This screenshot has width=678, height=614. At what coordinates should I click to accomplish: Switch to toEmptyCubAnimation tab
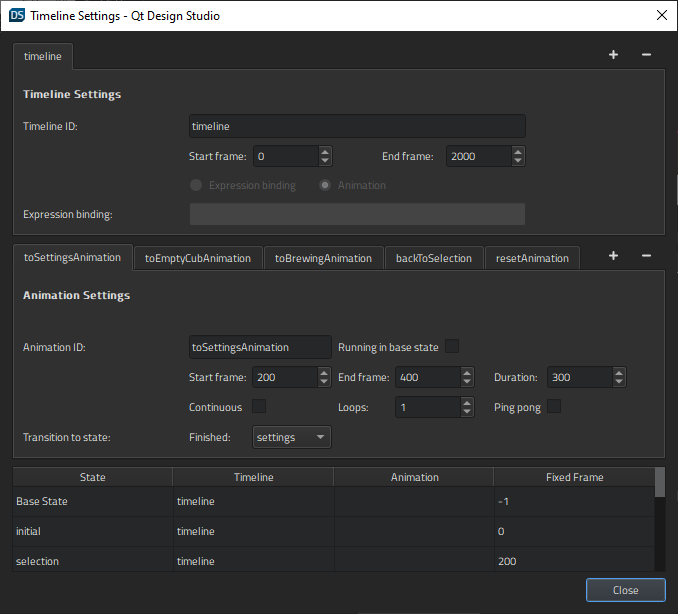(x=198, y=258)
